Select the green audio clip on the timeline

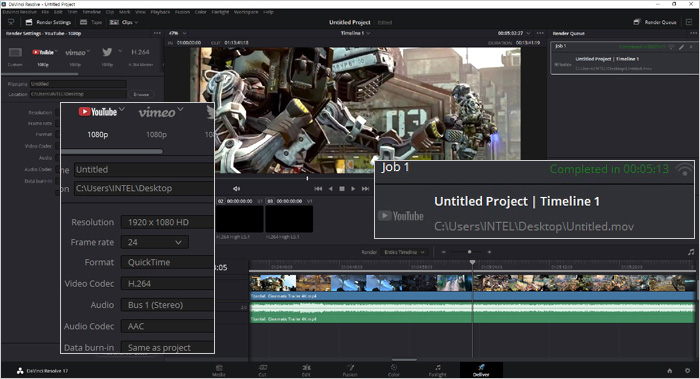point(472,312)
